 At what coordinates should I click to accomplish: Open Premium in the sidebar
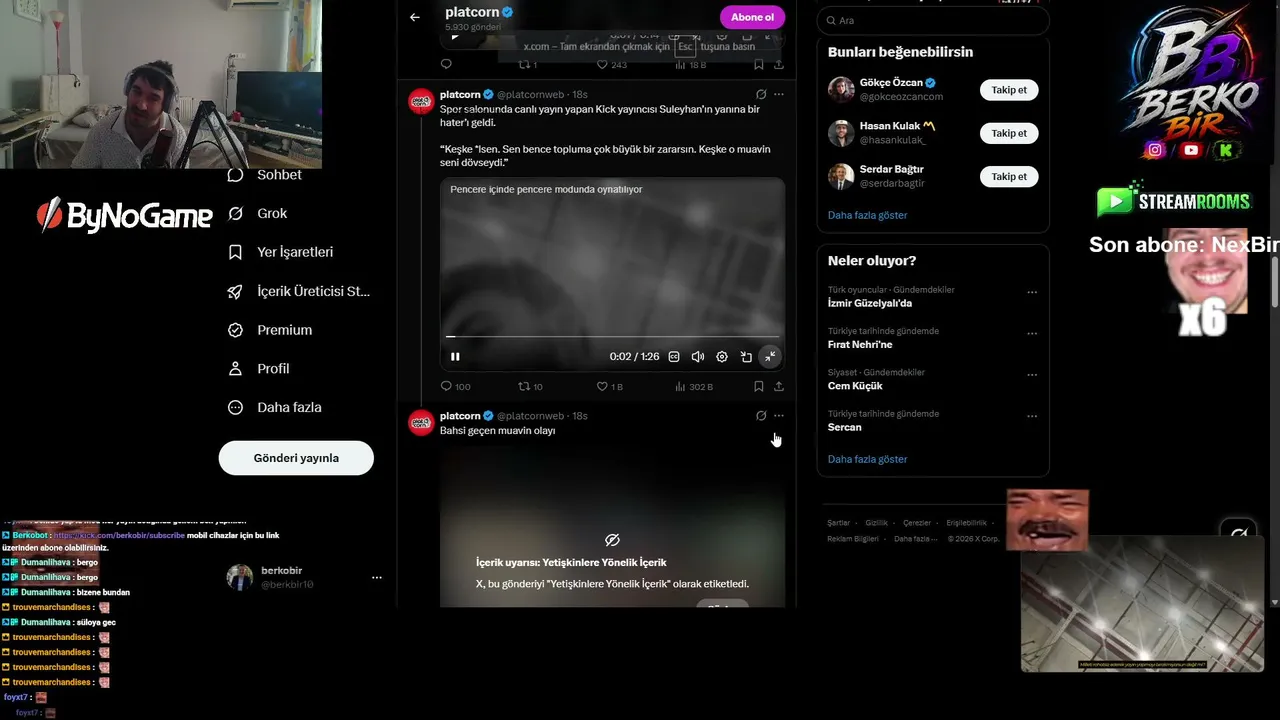coord(270,330)
